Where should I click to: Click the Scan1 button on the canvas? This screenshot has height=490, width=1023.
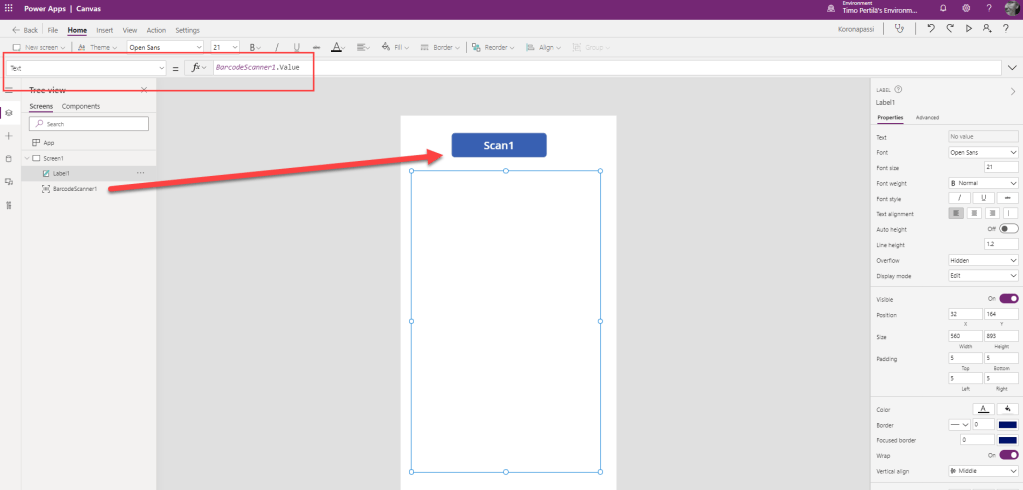click(x=499, y=145)
